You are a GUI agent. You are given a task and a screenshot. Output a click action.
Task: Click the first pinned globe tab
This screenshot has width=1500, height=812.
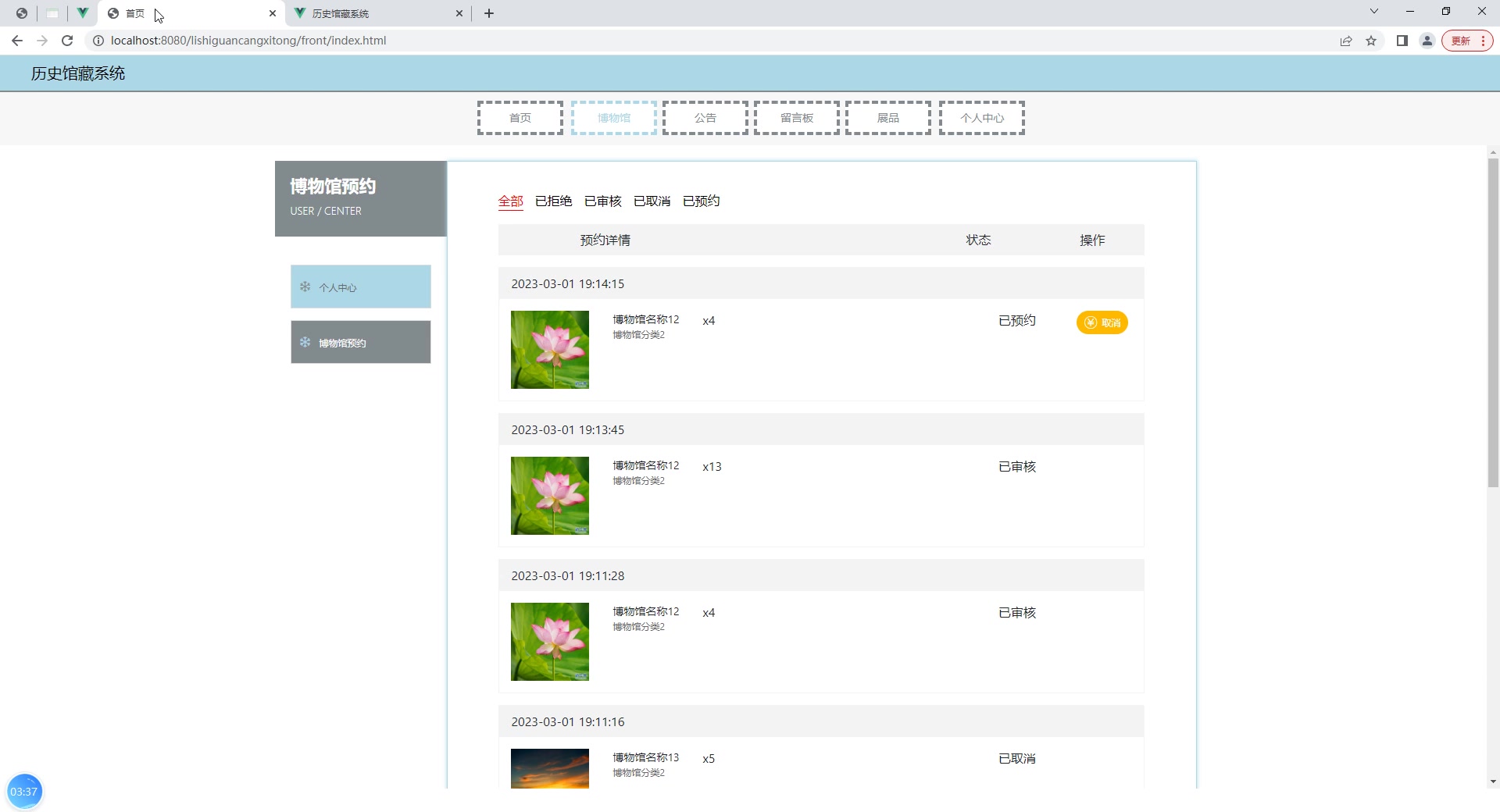(22, 13)
